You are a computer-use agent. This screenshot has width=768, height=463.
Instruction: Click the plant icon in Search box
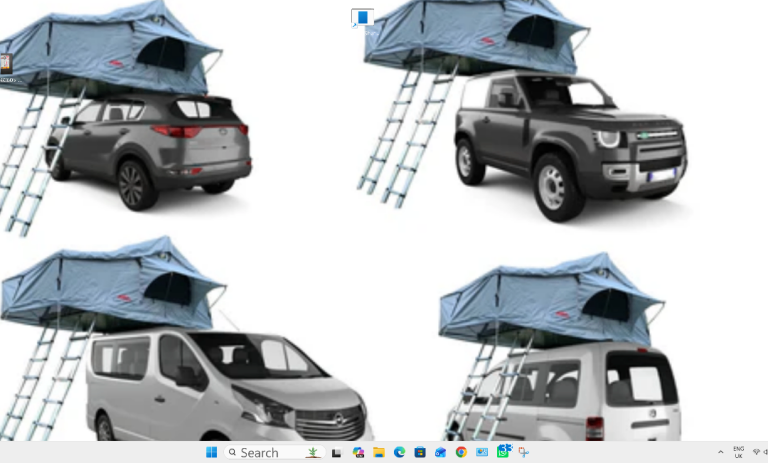(x=312, y=452)
